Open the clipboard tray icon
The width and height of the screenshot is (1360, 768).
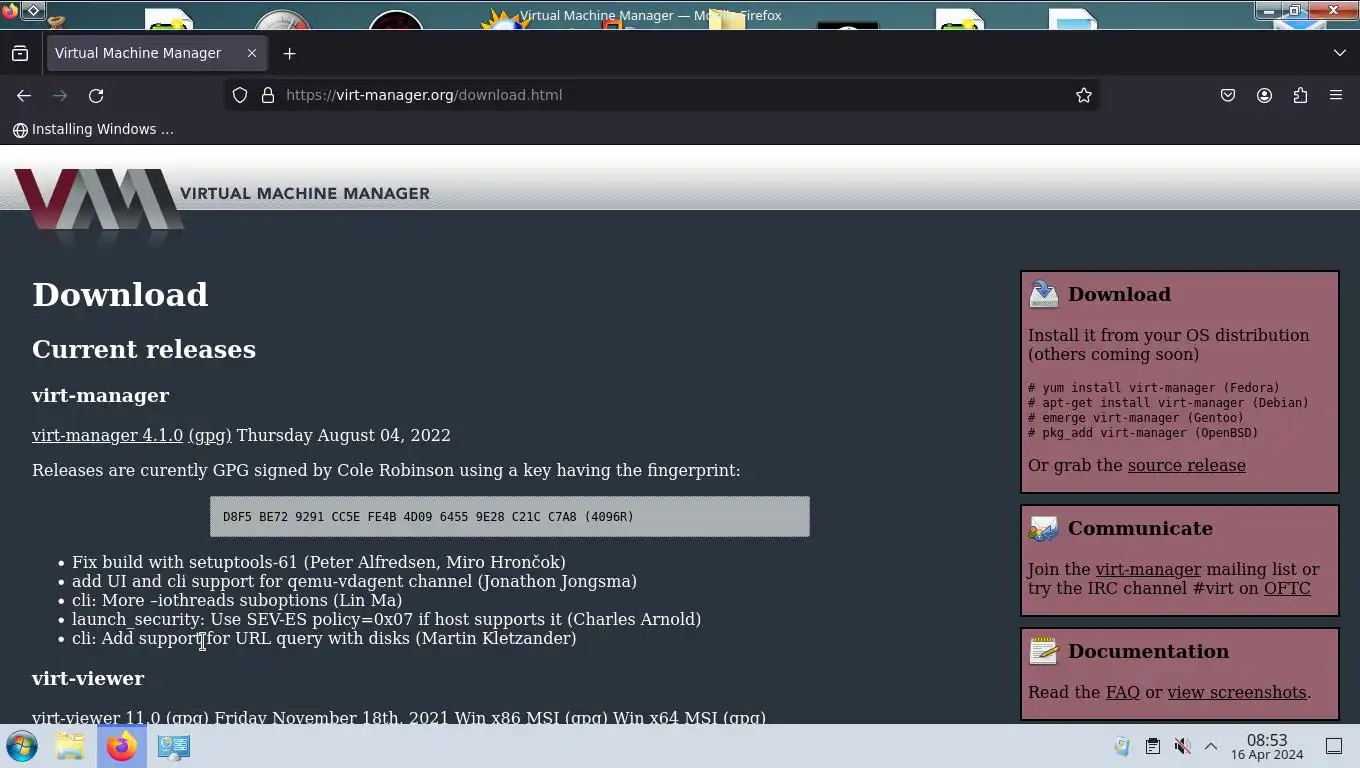[1152, 746]
